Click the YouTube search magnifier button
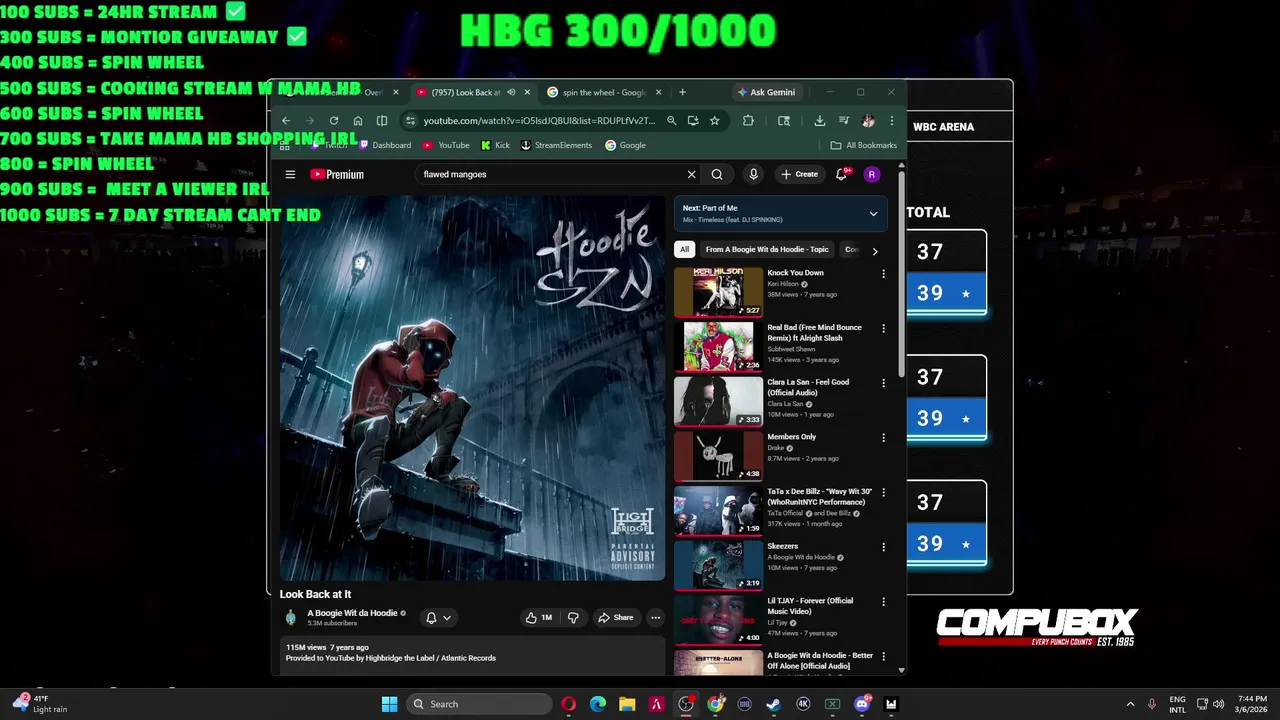 [x=717, y=174]
